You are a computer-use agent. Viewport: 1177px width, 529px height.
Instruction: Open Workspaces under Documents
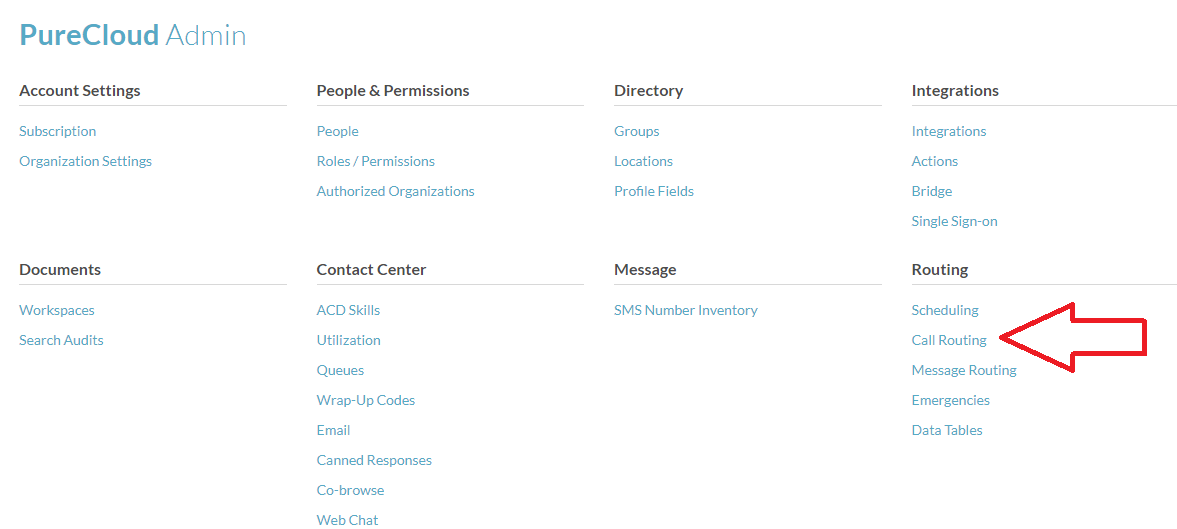click(57, 310)
